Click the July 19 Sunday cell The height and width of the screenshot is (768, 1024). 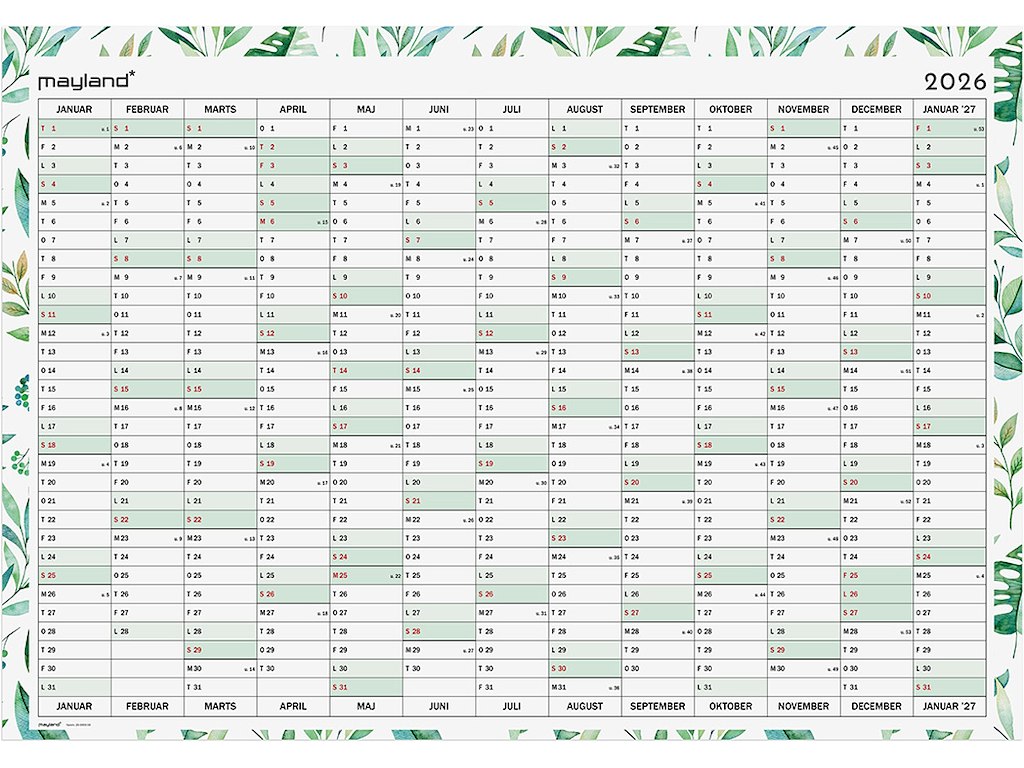[x=512, y=463]
